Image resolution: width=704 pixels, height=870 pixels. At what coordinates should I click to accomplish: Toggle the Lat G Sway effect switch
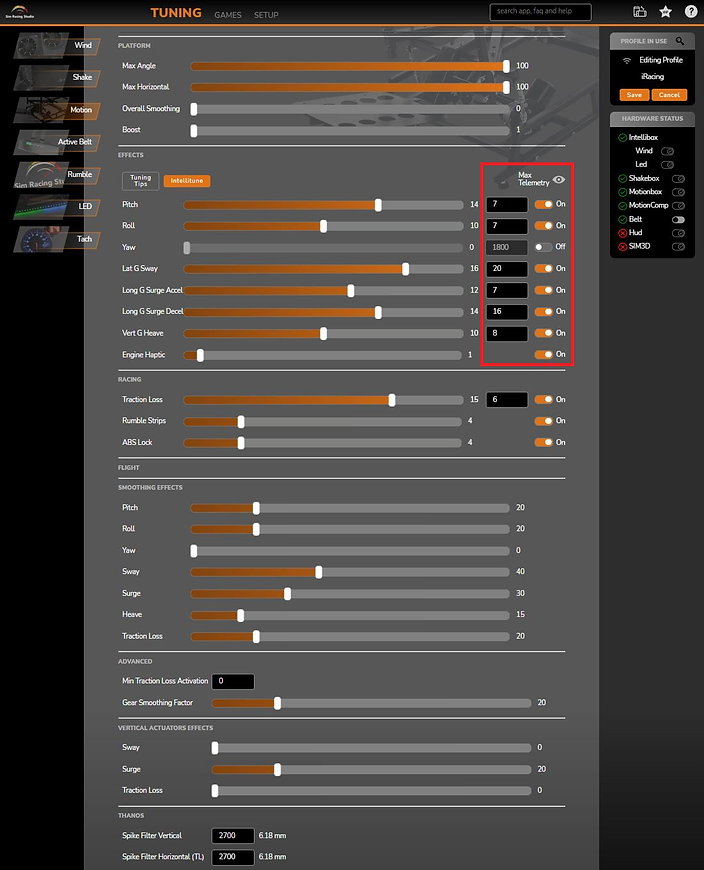(544, 269)
